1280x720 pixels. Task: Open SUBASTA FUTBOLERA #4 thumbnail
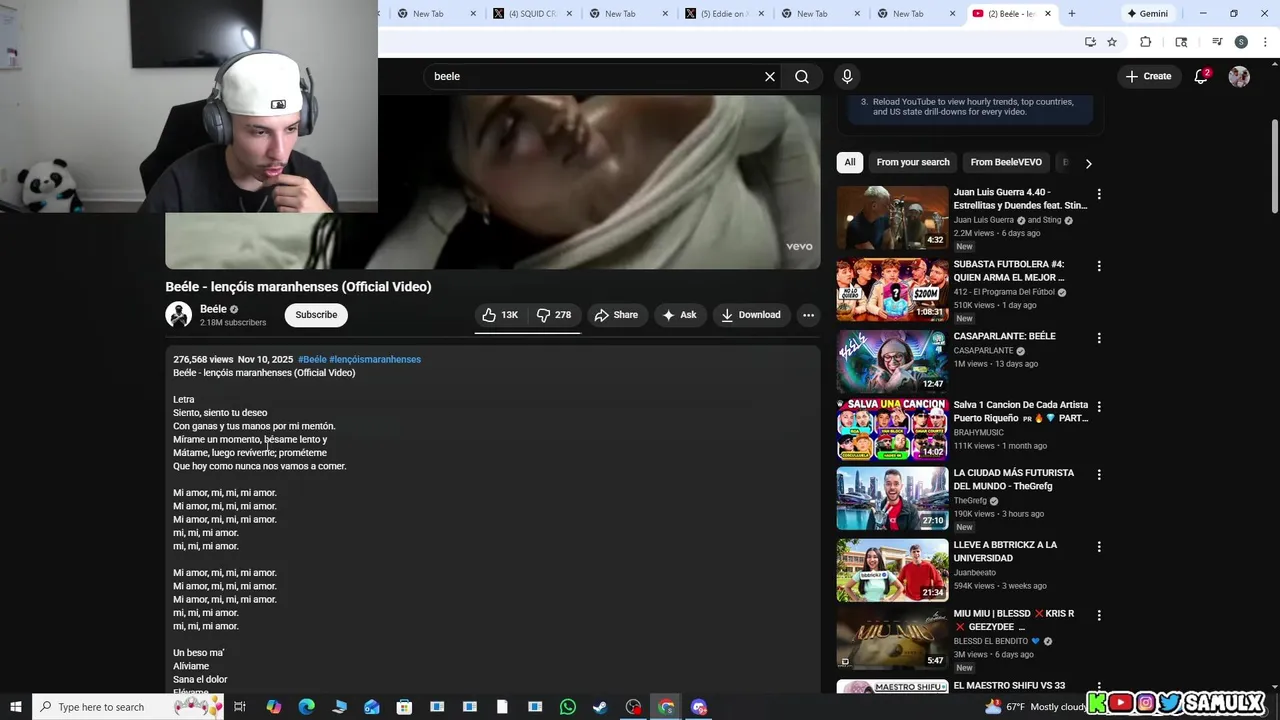tap(892, 290)
